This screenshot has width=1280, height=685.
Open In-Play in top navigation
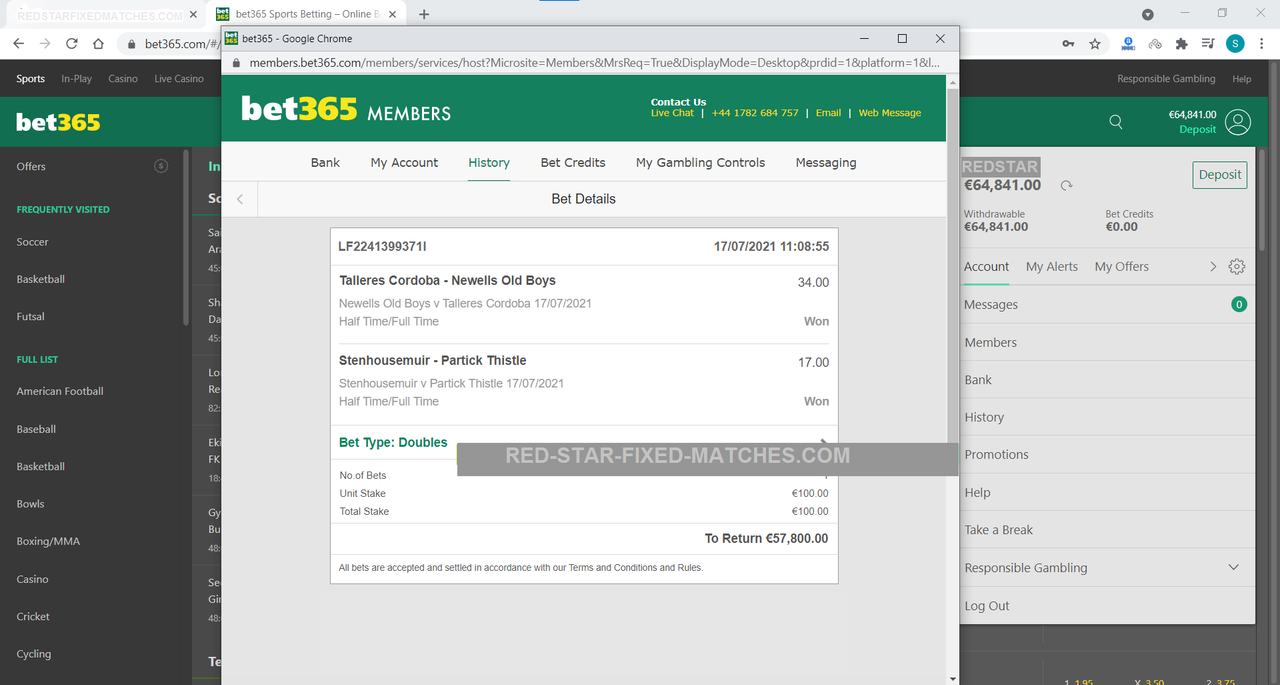click(x=76, y=79)
